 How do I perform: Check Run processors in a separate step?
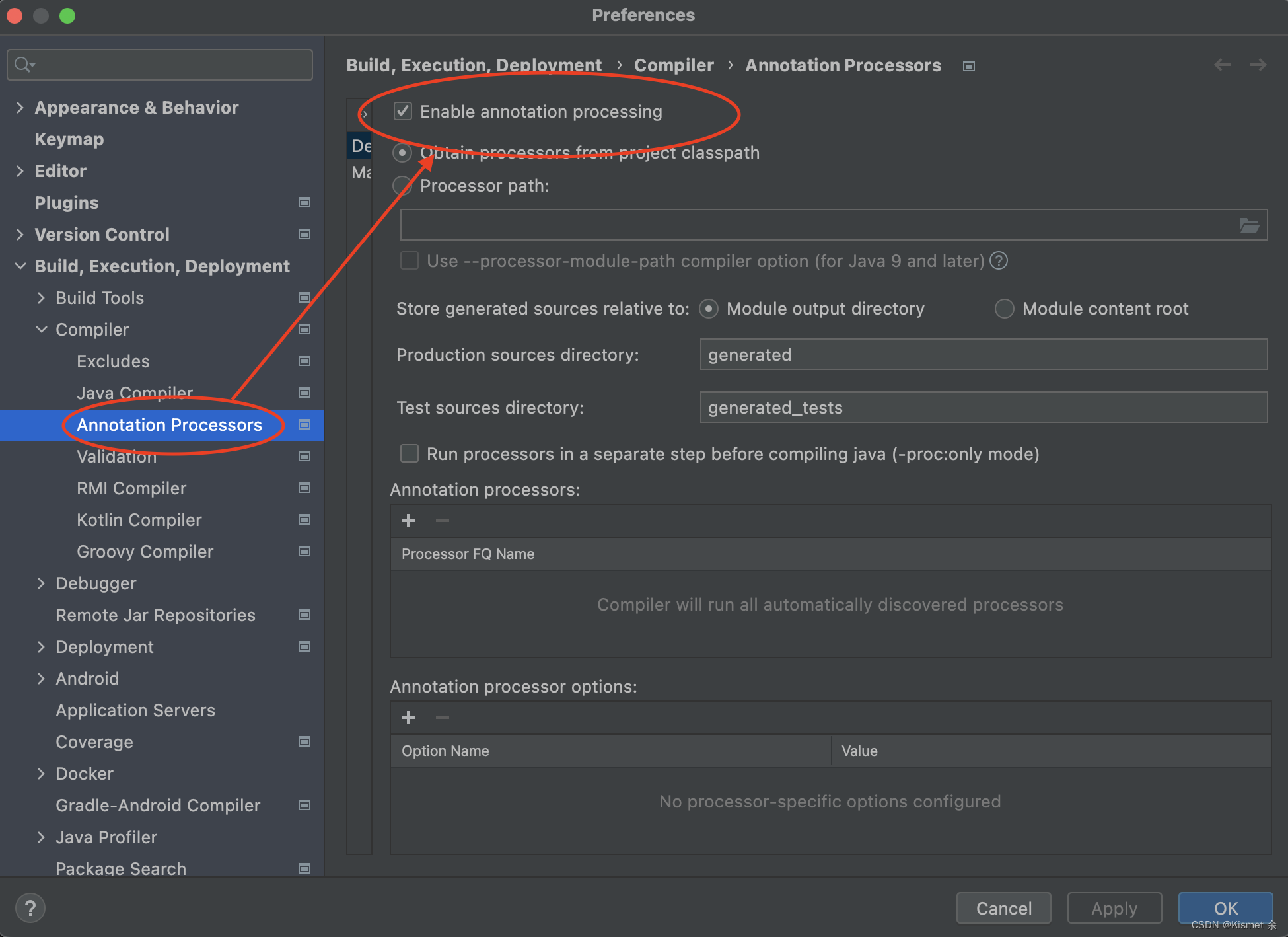pos(409,453)
